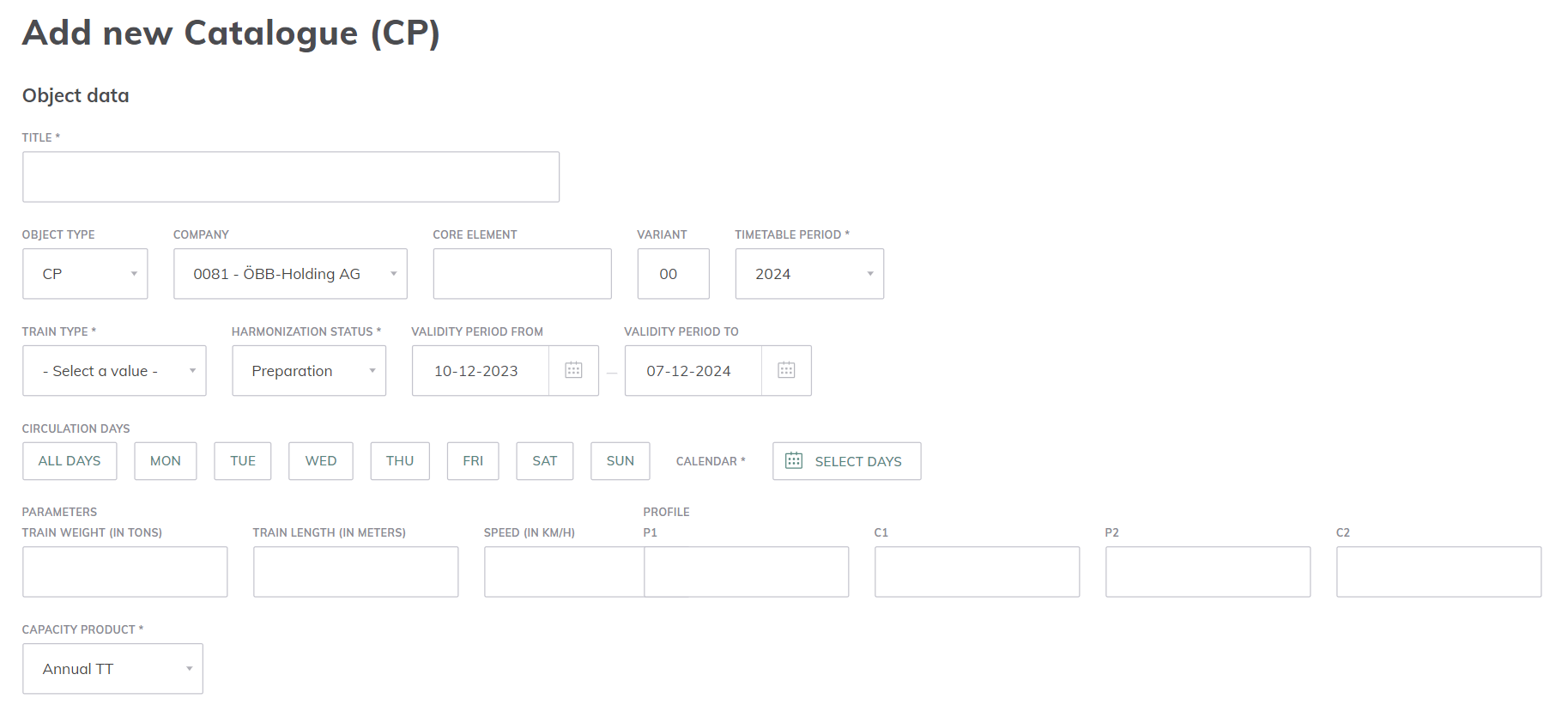
Task: Open the Harmonization Status dropdown
Action: (x=309, y=371)
